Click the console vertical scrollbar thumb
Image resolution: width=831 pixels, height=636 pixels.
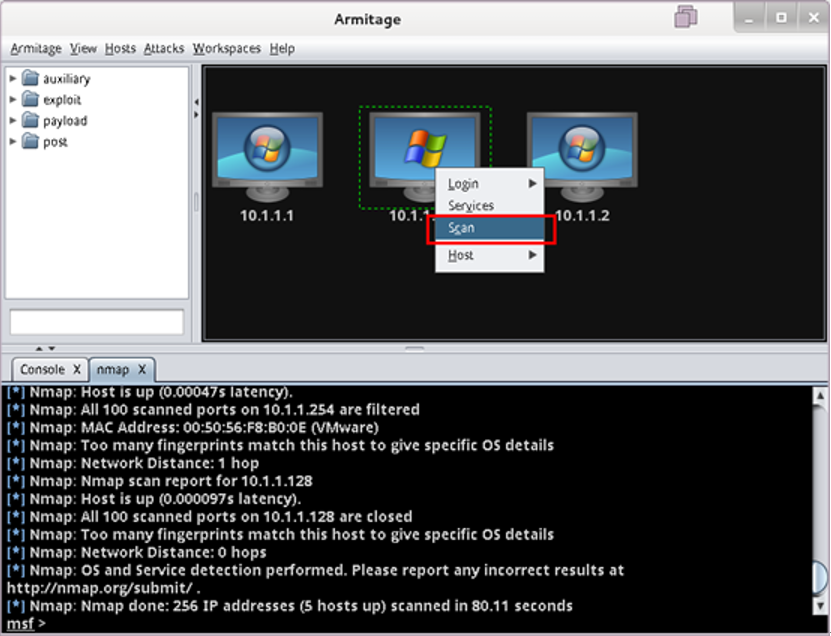tap(820, 578)
